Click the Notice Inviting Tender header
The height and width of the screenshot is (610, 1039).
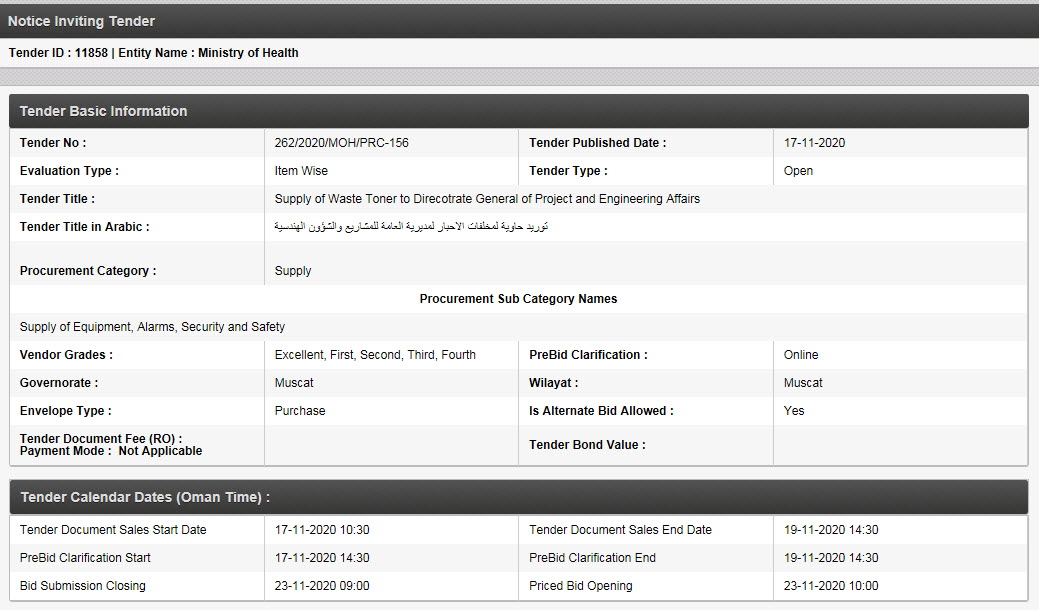pos(82,21)
